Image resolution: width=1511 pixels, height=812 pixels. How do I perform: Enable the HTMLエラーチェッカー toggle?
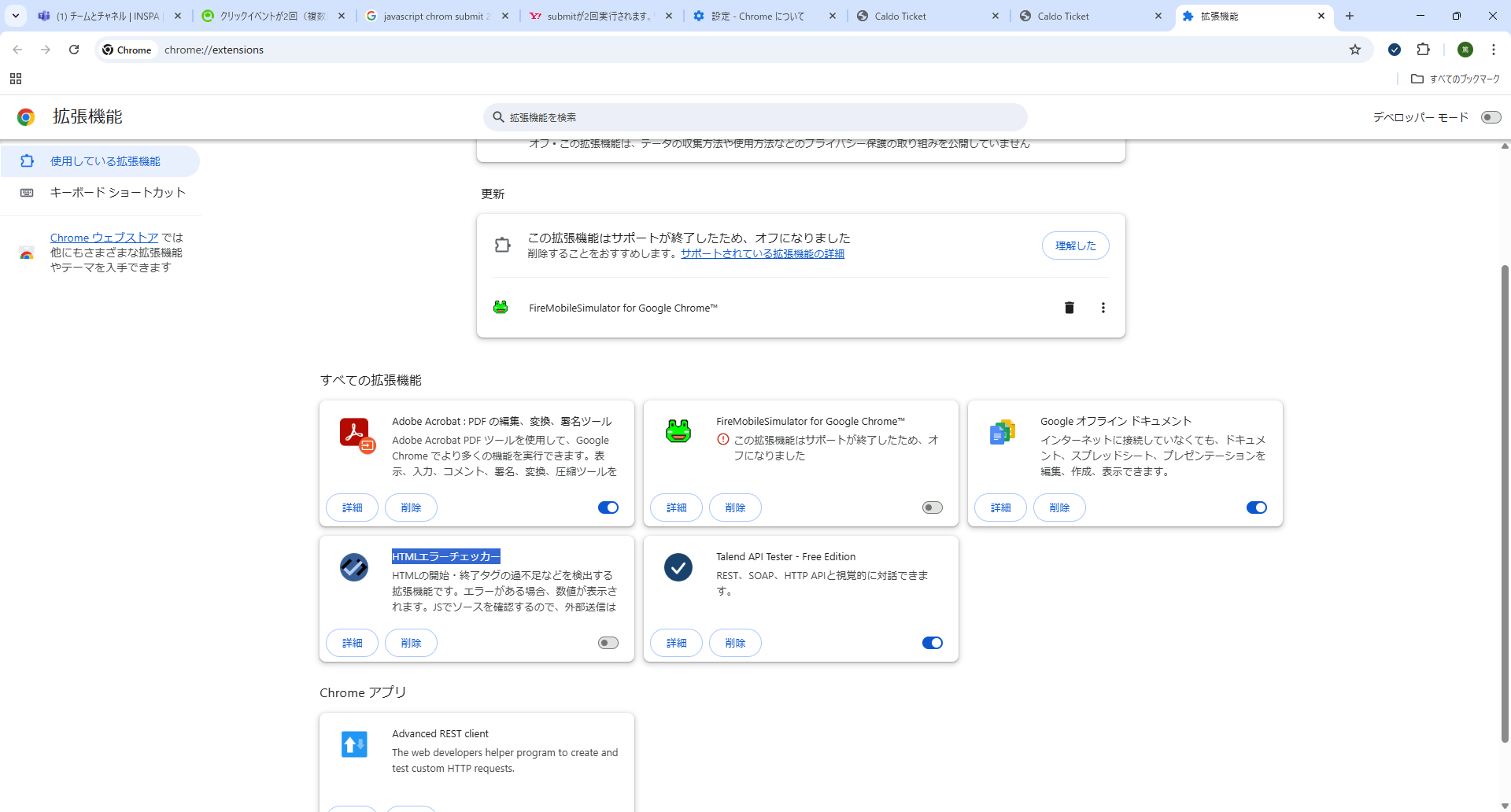point(608,643)
